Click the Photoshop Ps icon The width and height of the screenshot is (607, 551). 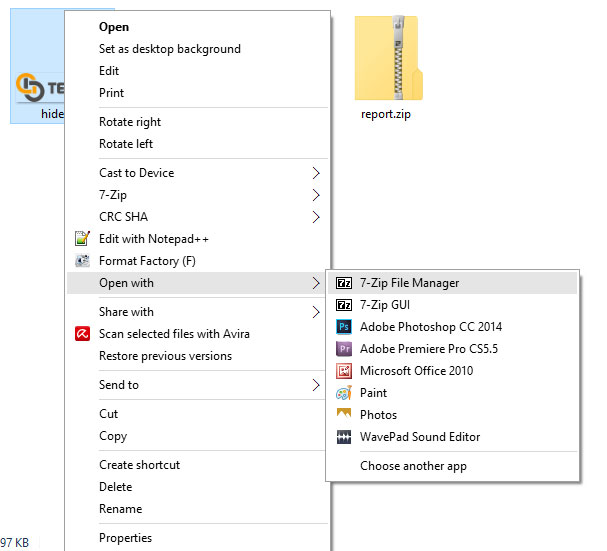tap(344, 327)
